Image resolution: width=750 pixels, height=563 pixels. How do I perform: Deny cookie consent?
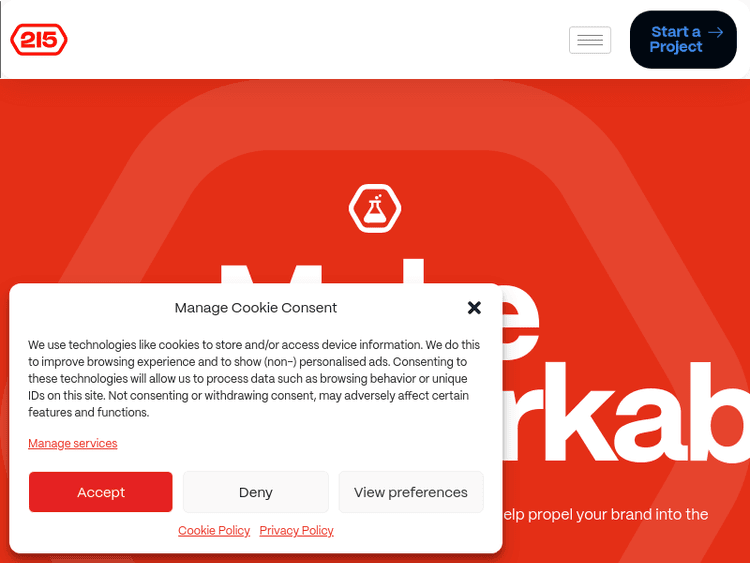pyautogui.click(x=256, y=492)
